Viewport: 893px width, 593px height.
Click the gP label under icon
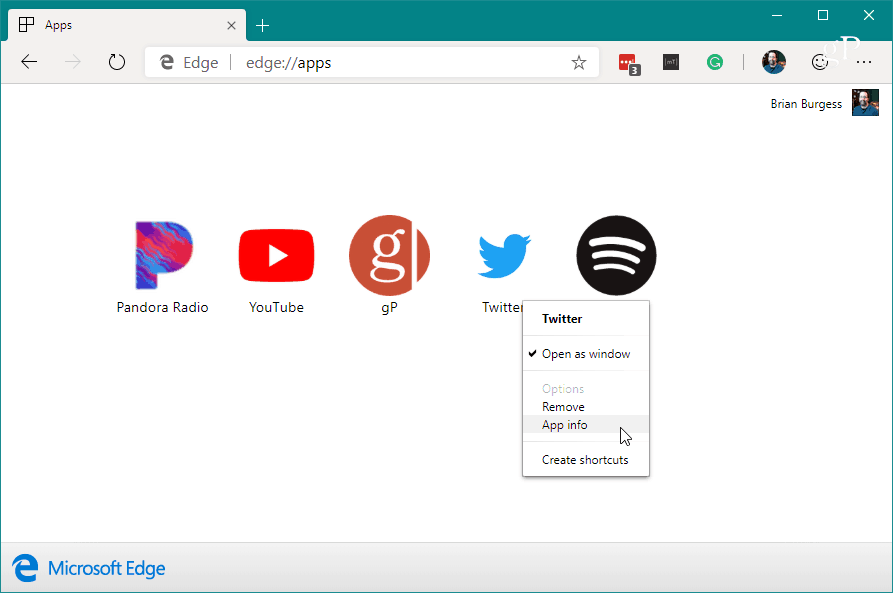point(390,308)
